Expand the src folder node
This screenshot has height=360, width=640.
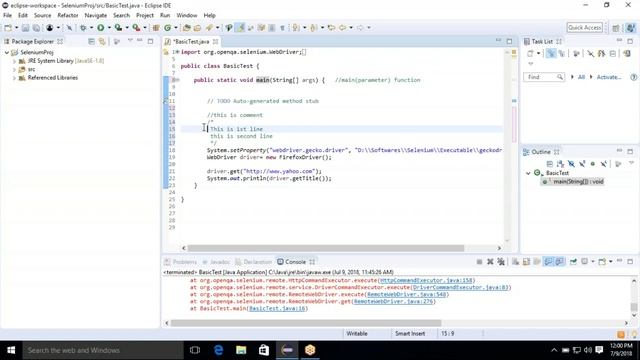pos(15,69)
